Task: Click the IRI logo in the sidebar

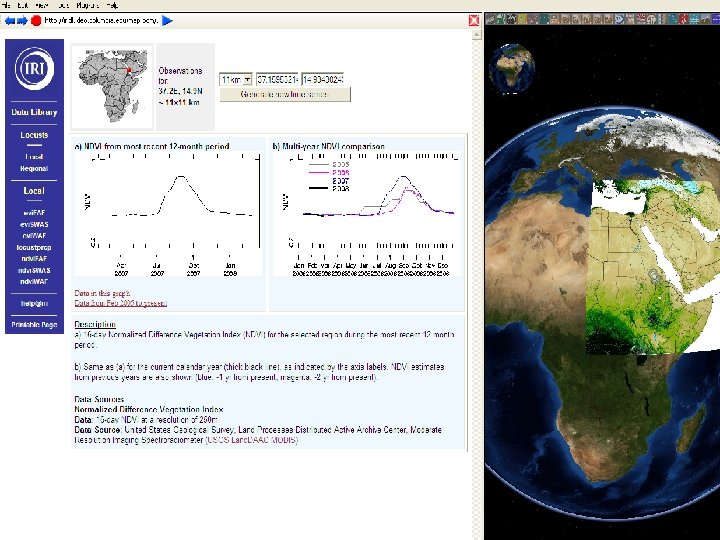Action: click(x=34, y=68)
